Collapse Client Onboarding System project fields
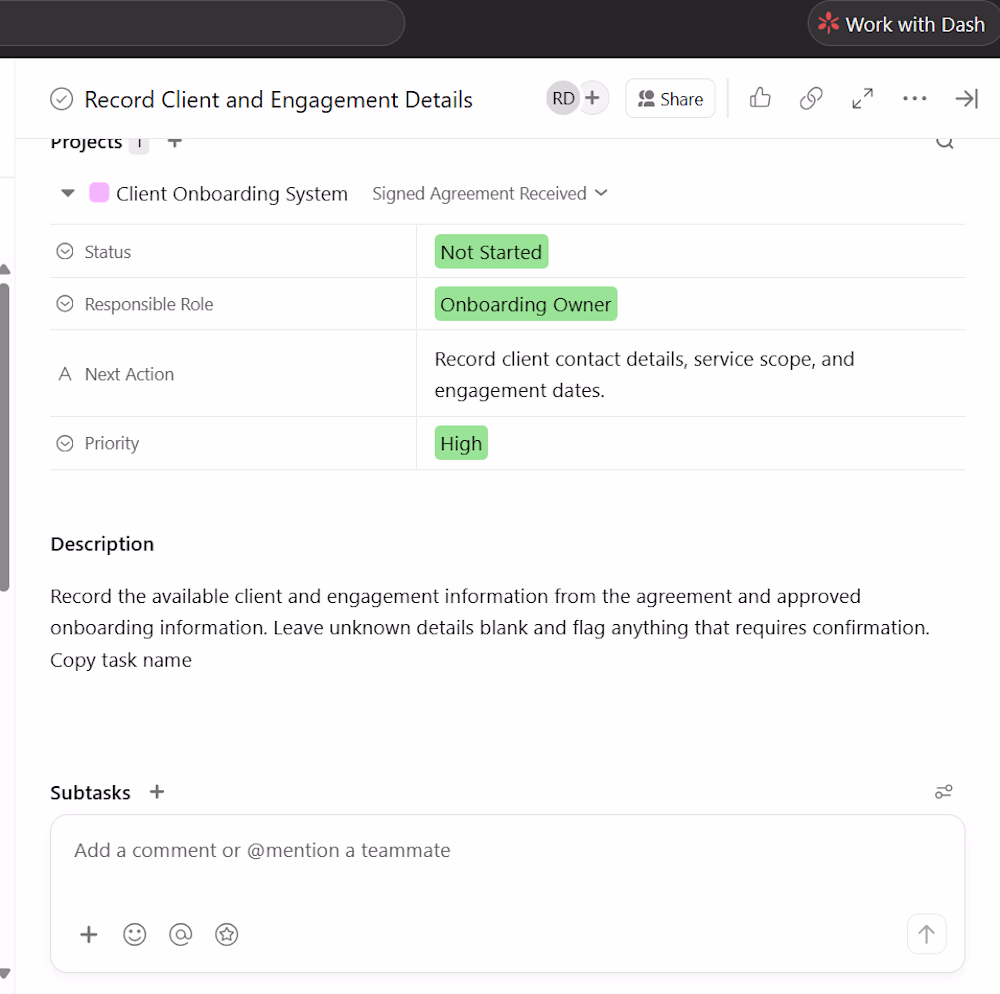Screen dimensions: 1000x994 [x=68, y=193]
